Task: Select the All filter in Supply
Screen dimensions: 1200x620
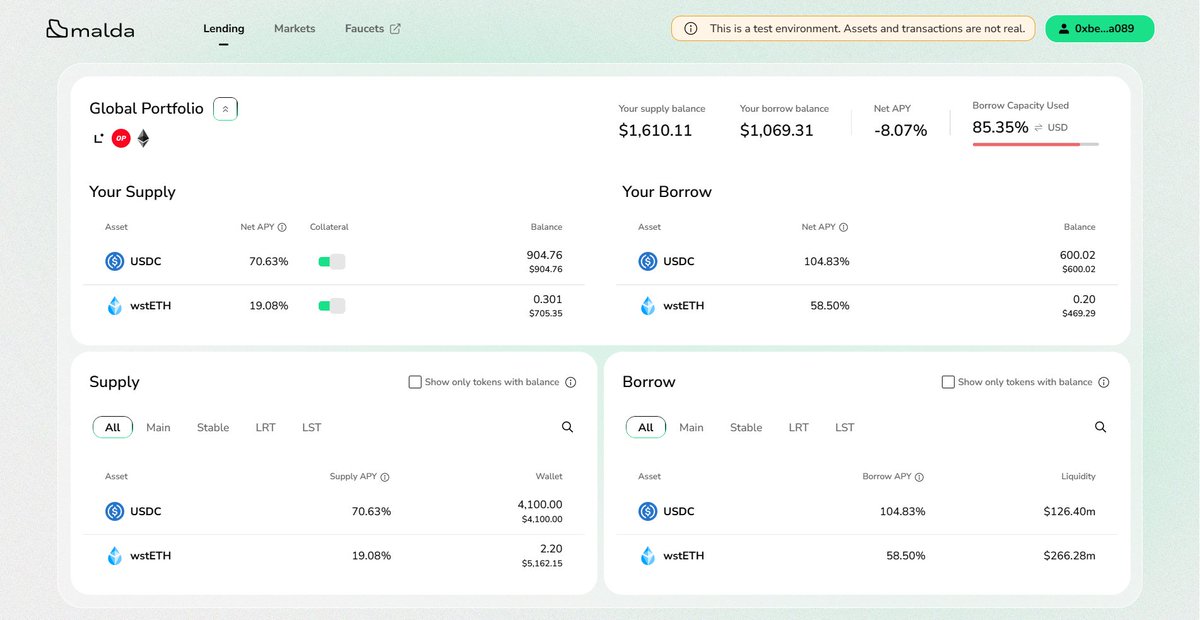Action: pyautogui.click(x=112, y=427)
